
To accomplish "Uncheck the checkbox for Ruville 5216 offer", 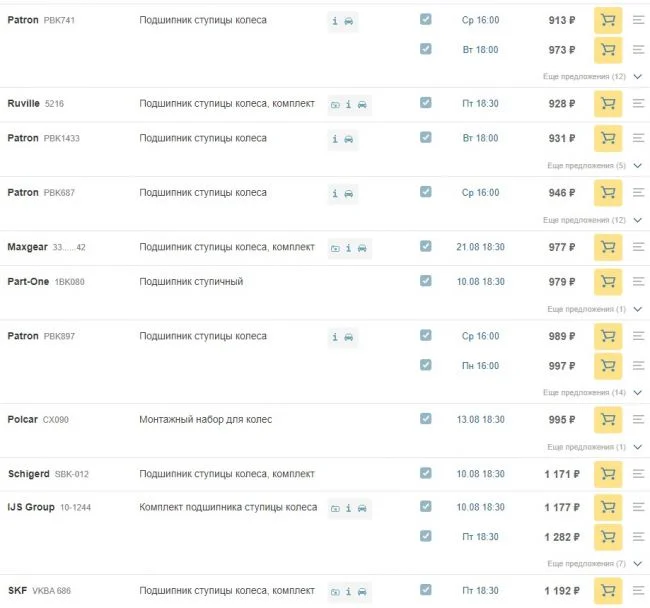I will click(x=426, y=103).
